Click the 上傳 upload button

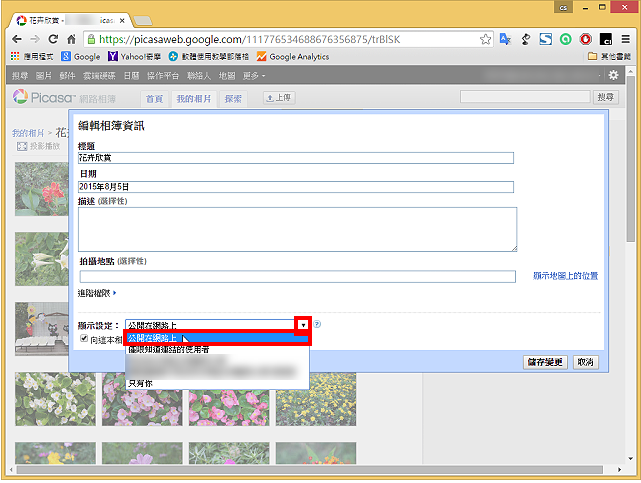pyautogui.click(x=279, y=98)
